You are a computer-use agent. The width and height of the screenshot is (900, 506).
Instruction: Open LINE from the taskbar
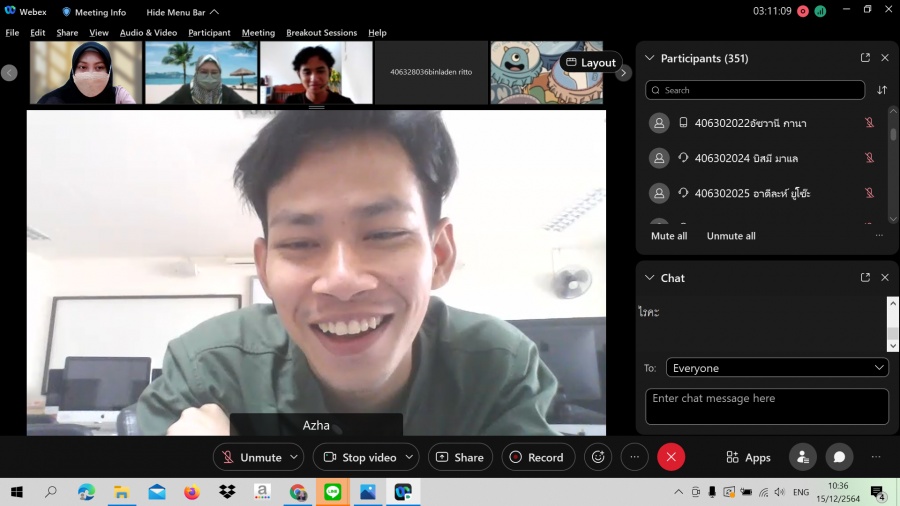coord(332,492)
